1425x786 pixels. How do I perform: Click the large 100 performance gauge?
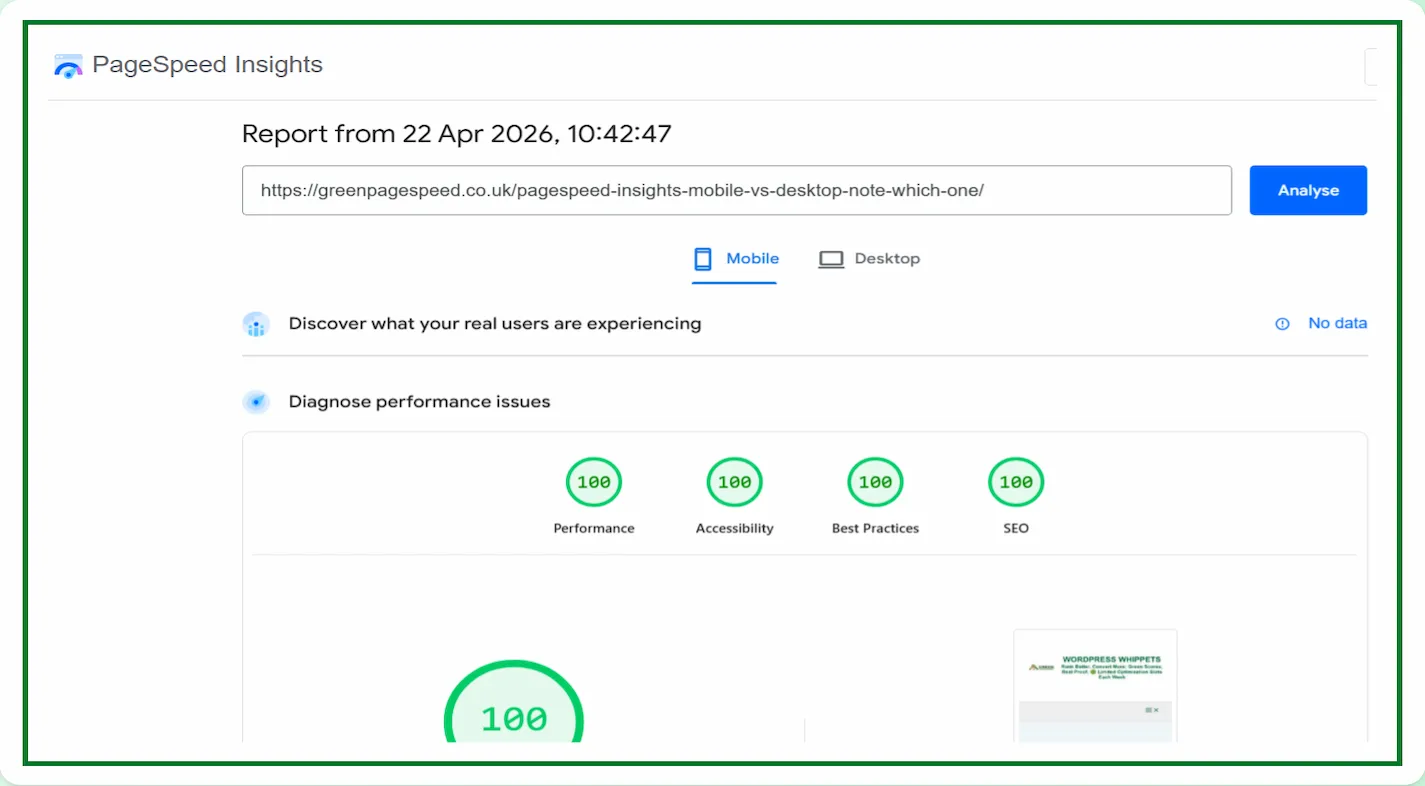(x=514, y=702)
